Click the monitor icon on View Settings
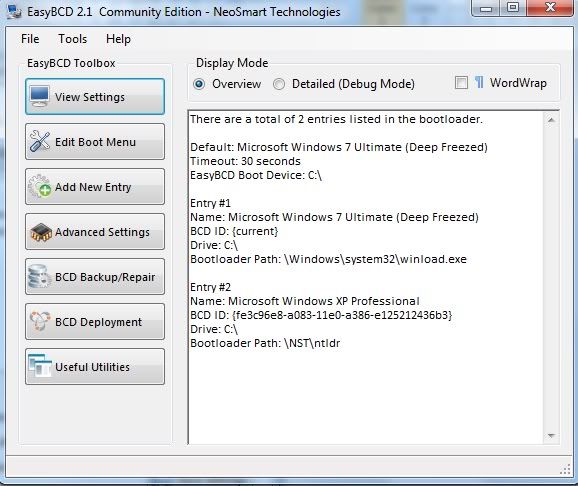The height and width of the screenshot is (486, 578). 40,96
